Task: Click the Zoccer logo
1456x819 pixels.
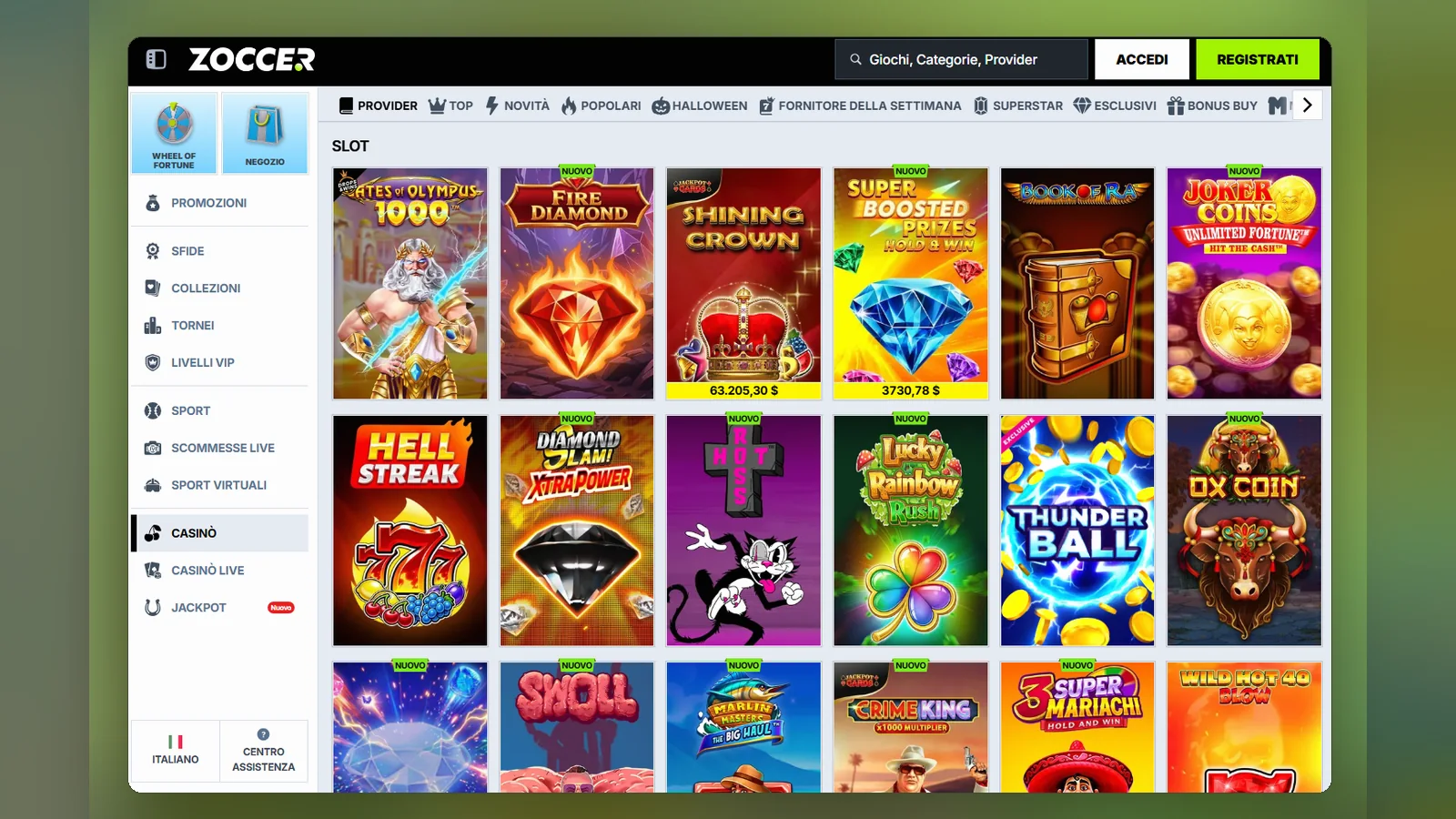Action: click(251, 59)
